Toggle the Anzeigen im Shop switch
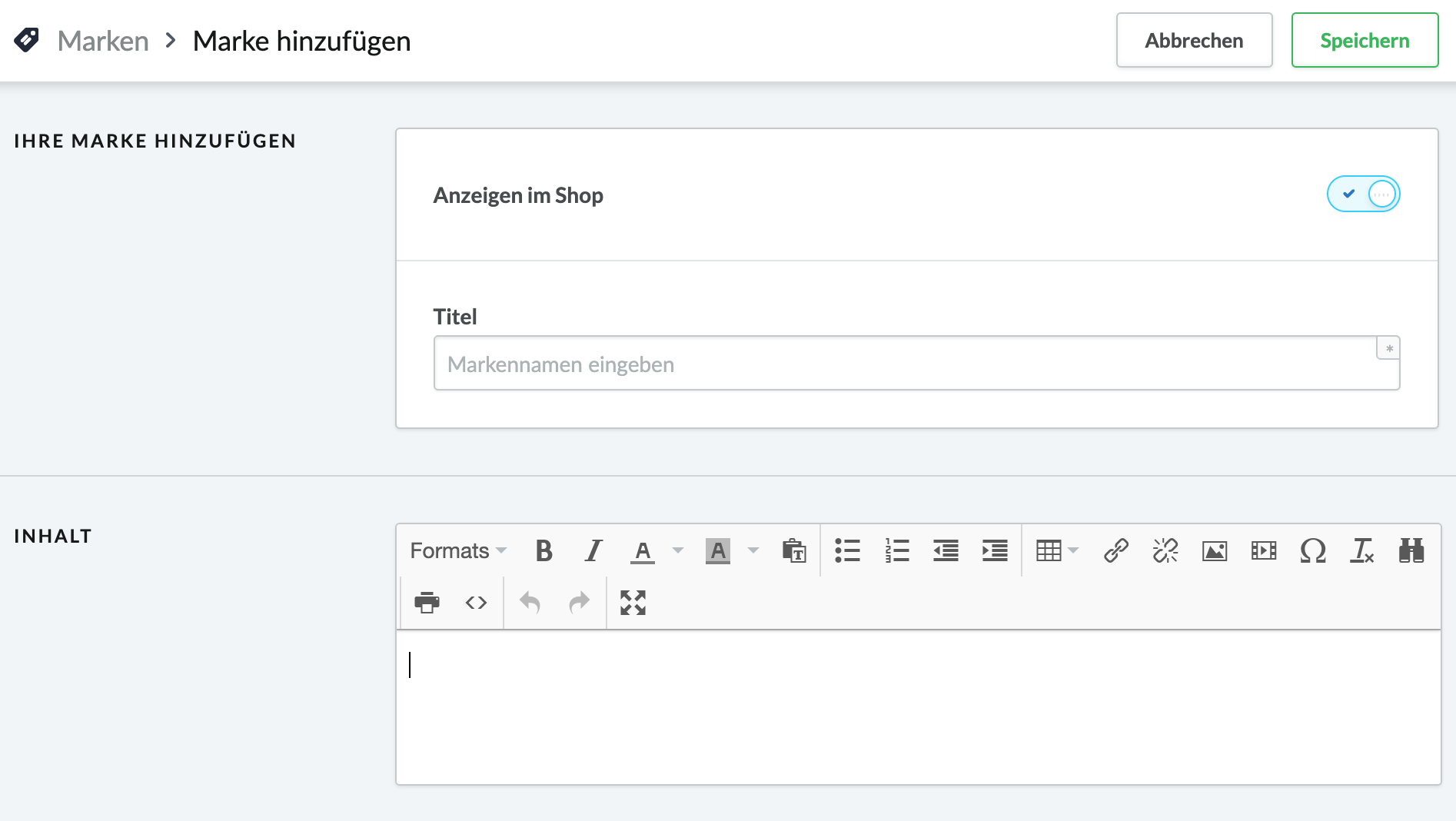Viewport: 1456px width, 821px height. click(1363, 194)
